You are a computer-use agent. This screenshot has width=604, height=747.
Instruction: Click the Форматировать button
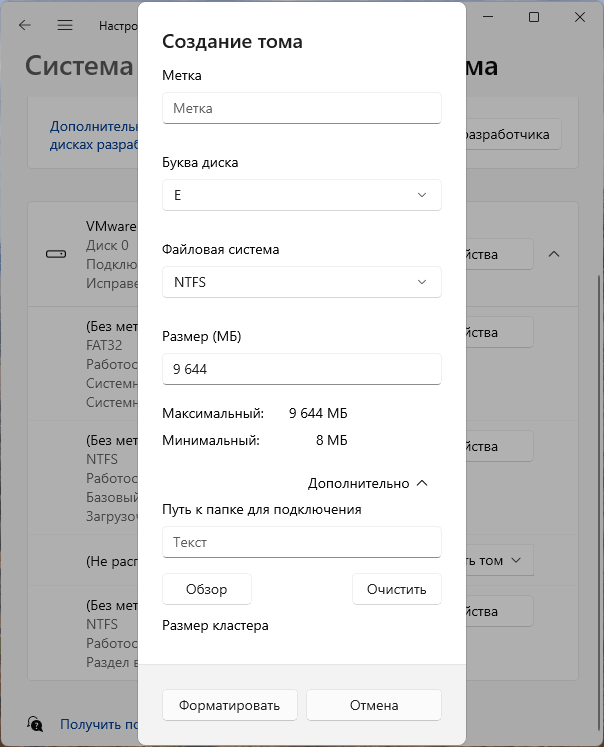click(x=230, y=705)
